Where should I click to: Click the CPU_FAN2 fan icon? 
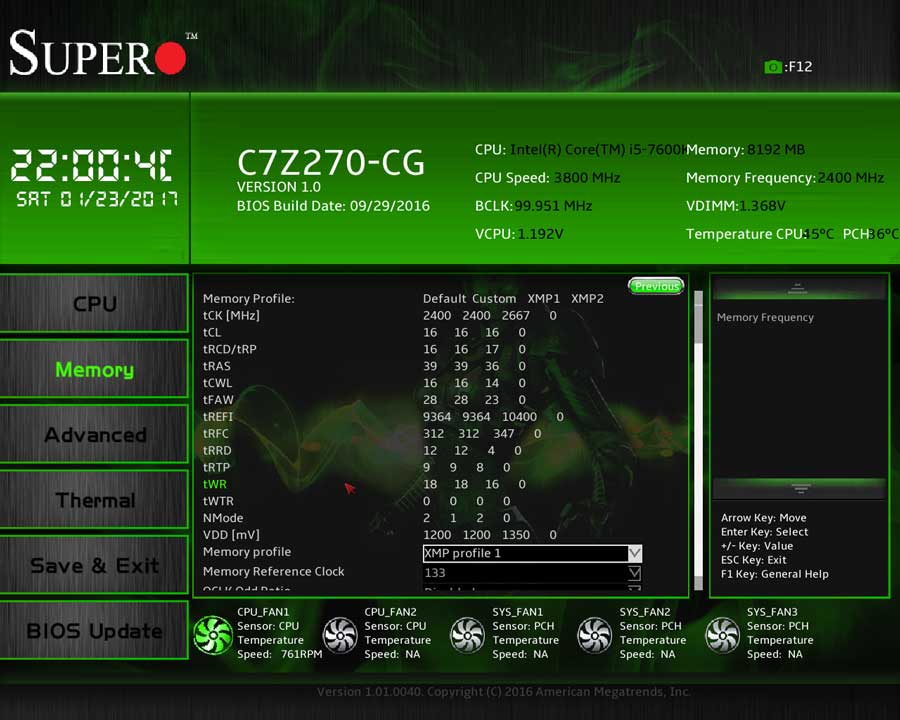pyautogui.click(x=340, y=635)
